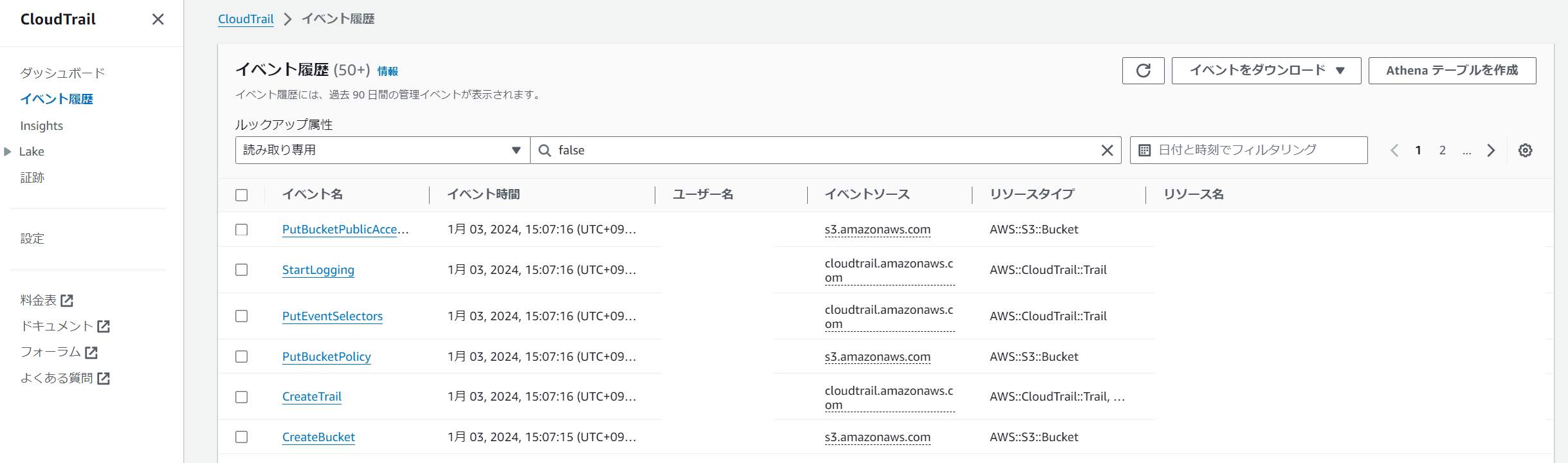
Task: Open the 読み取り専用 lookup attribute dropdown
Action: pyautogui.click(x=383, y=150)
